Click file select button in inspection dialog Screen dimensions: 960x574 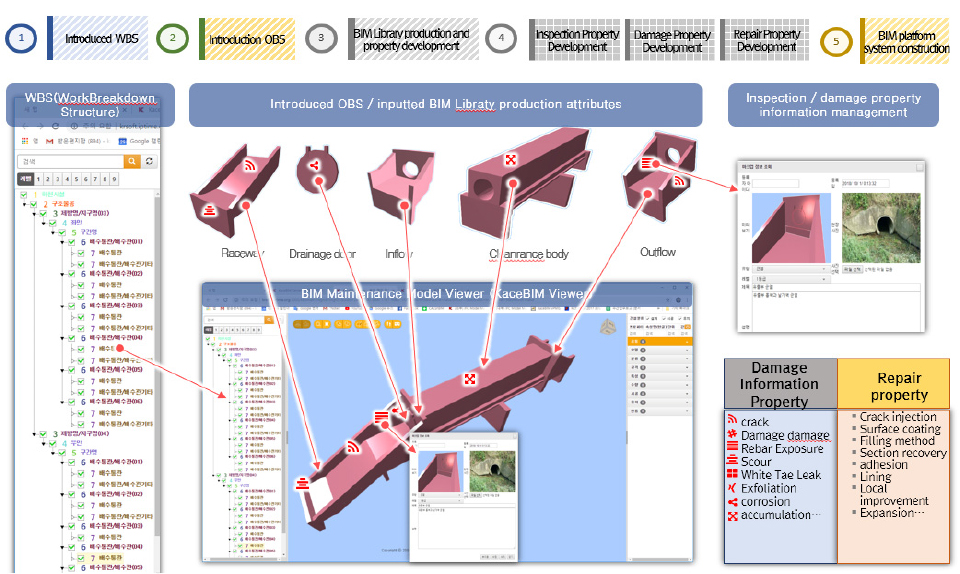852,269
